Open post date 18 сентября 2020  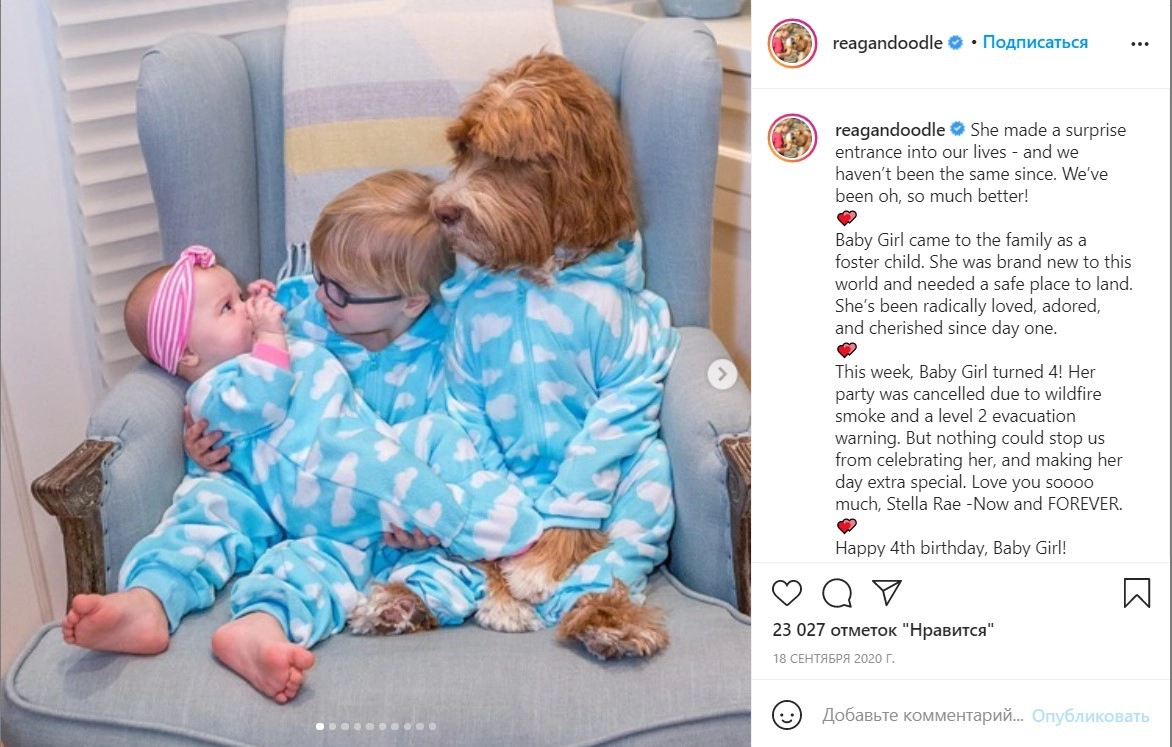(x=833, y=659)
